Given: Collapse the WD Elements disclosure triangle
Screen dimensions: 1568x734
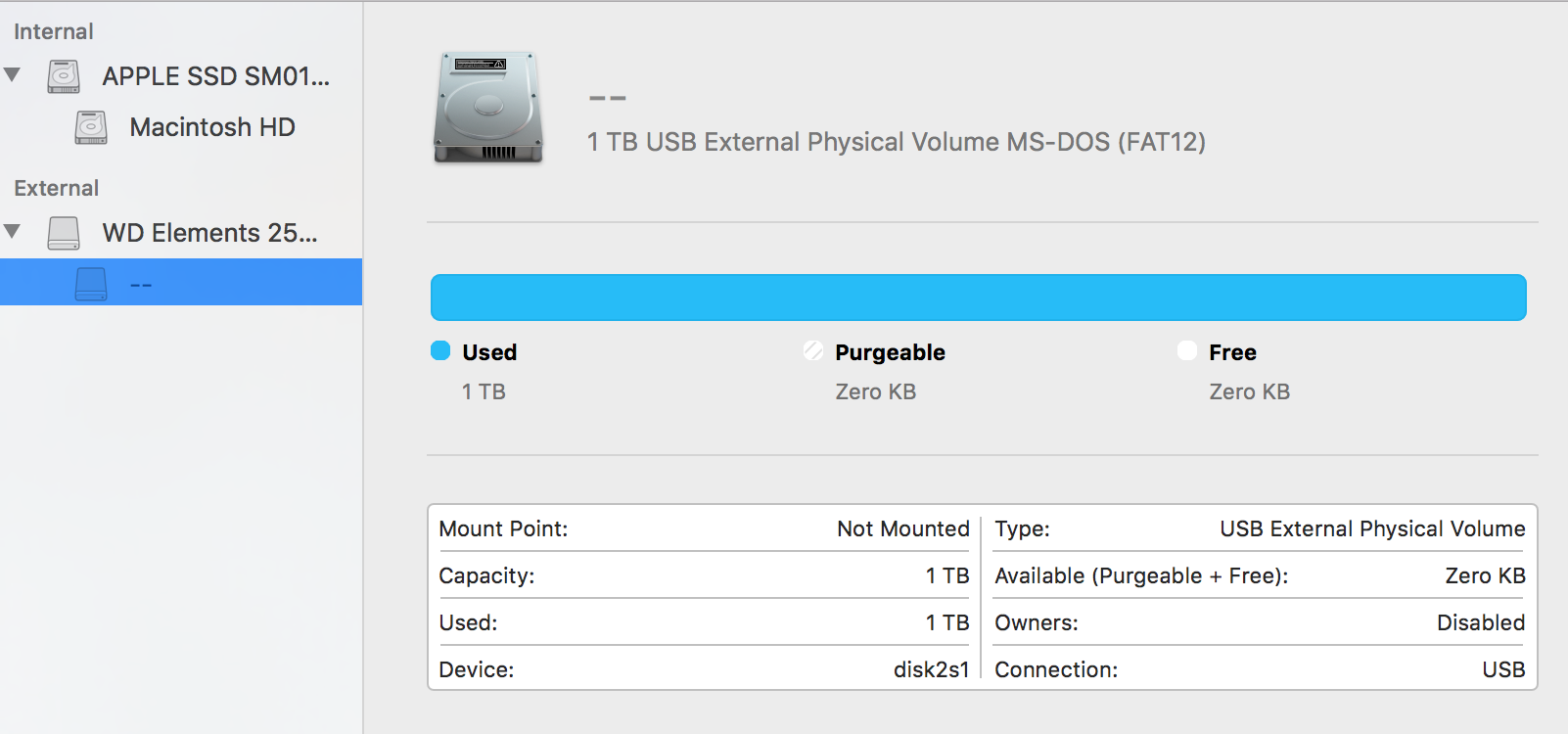Looking at the screenshot, I should click(x=13, y=231).
